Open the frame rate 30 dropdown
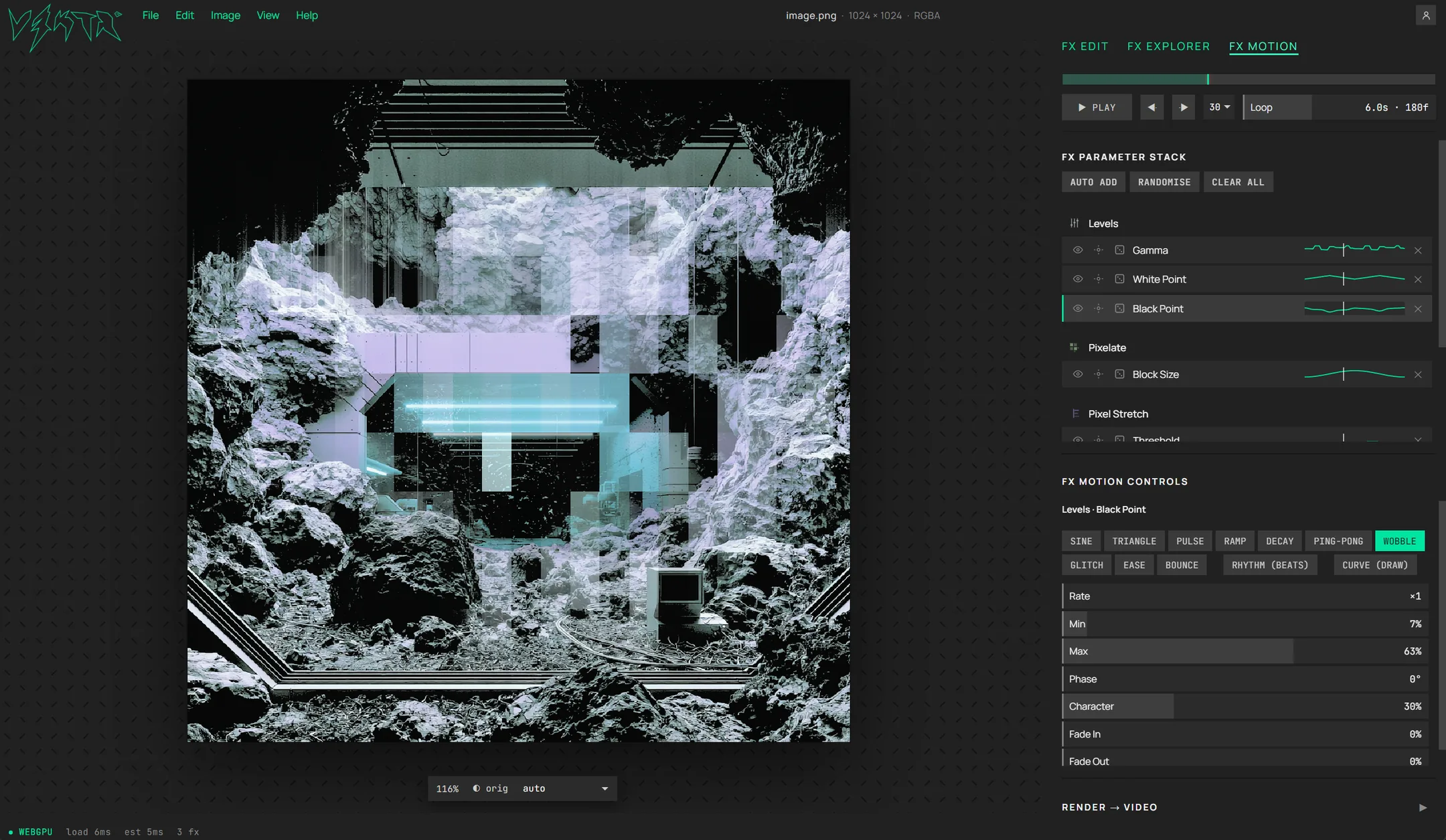The height and width of the screenshot is (840, 1446). [x=1219, y=107]
